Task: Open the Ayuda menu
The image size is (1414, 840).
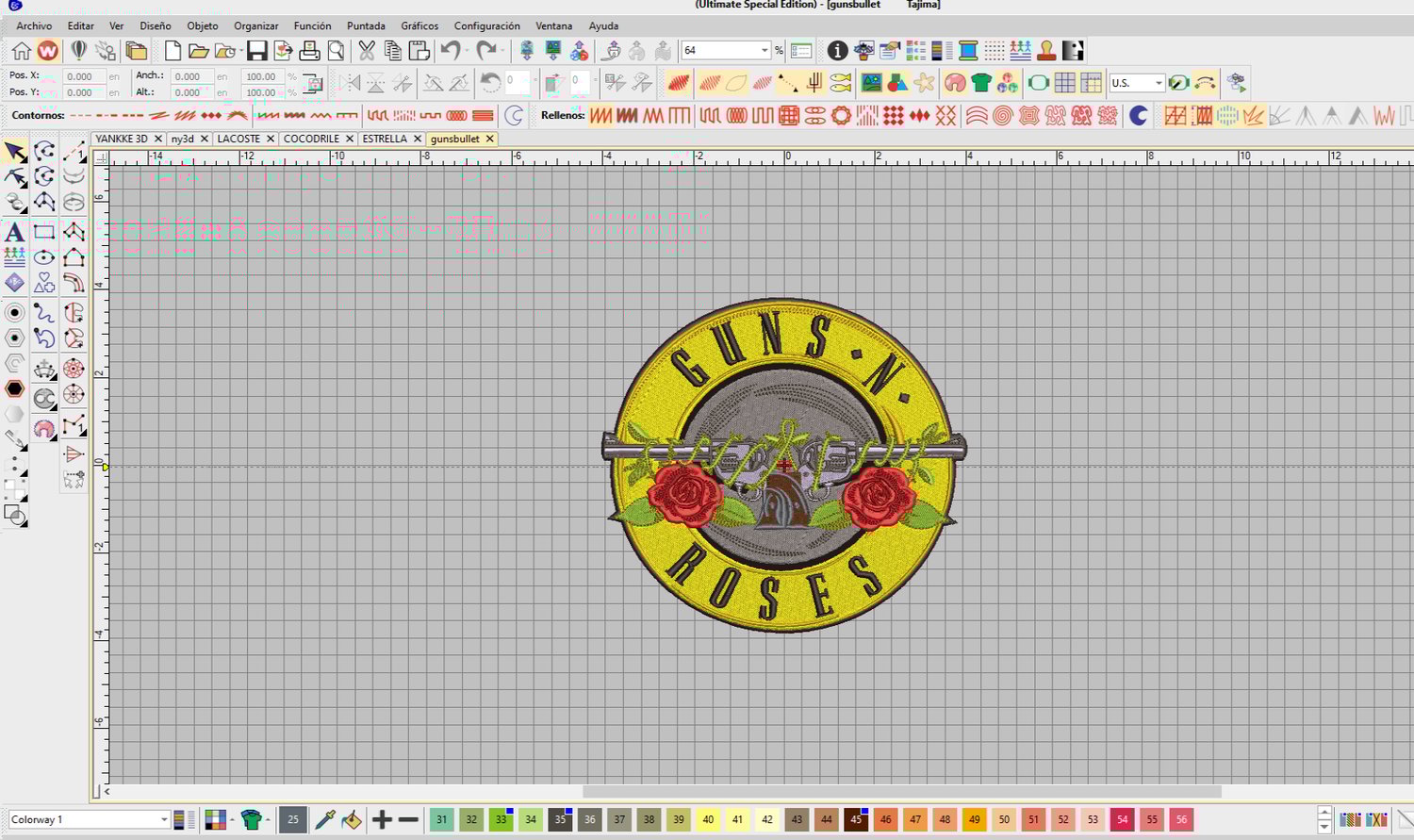Action: point(603,25)
